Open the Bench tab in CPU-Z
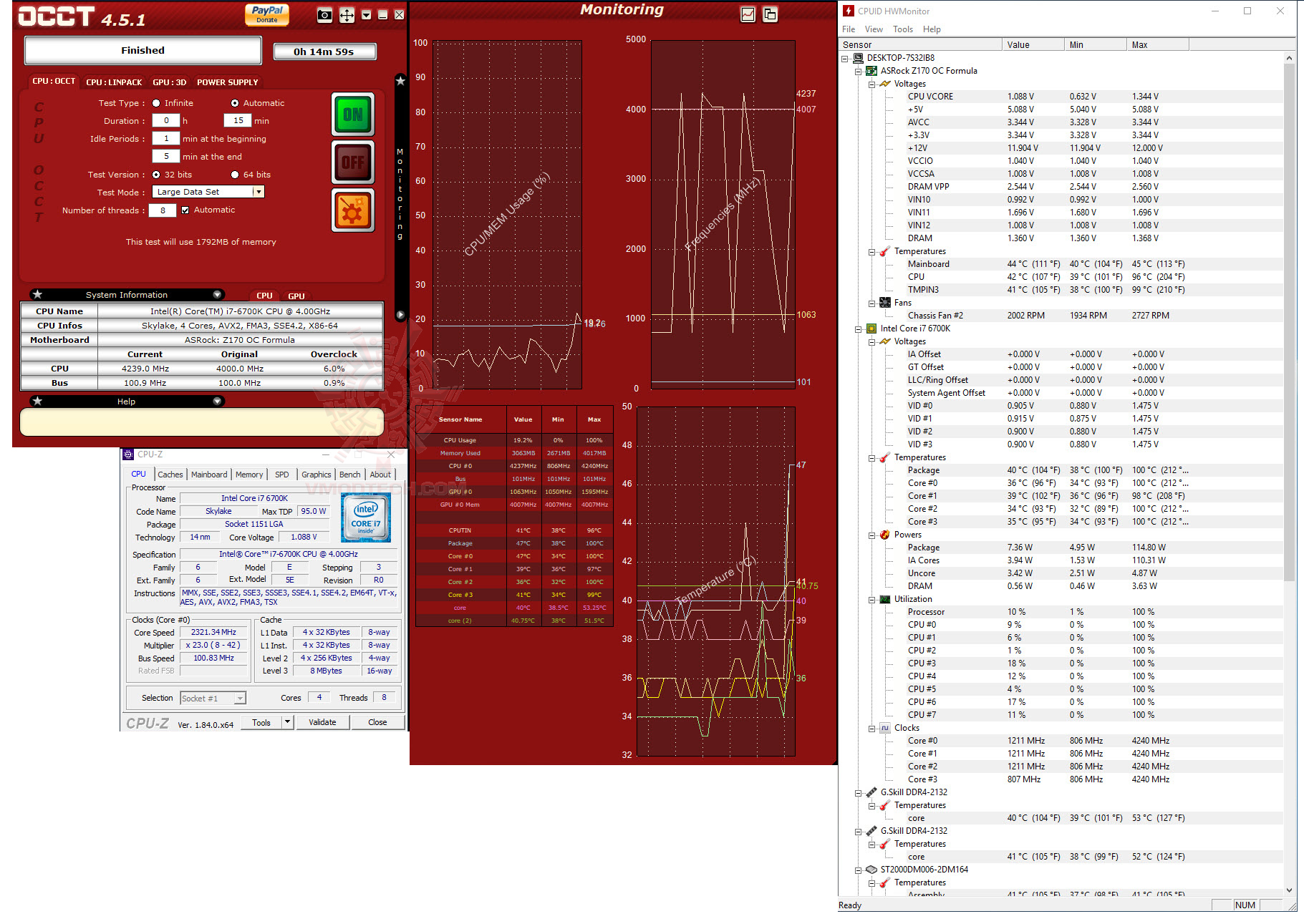 pos(350,475)
